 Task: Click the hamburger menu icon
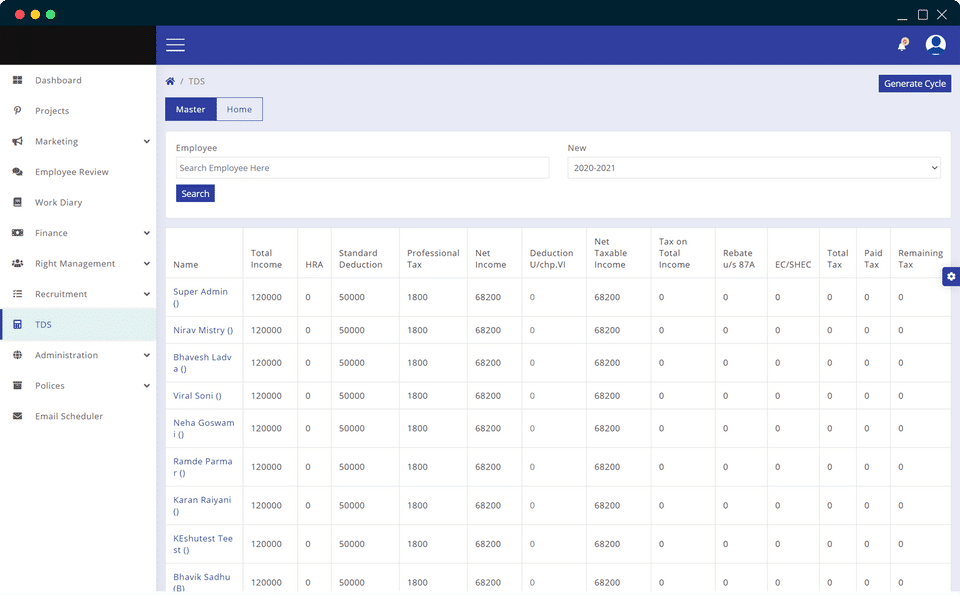tap(176, 45)
